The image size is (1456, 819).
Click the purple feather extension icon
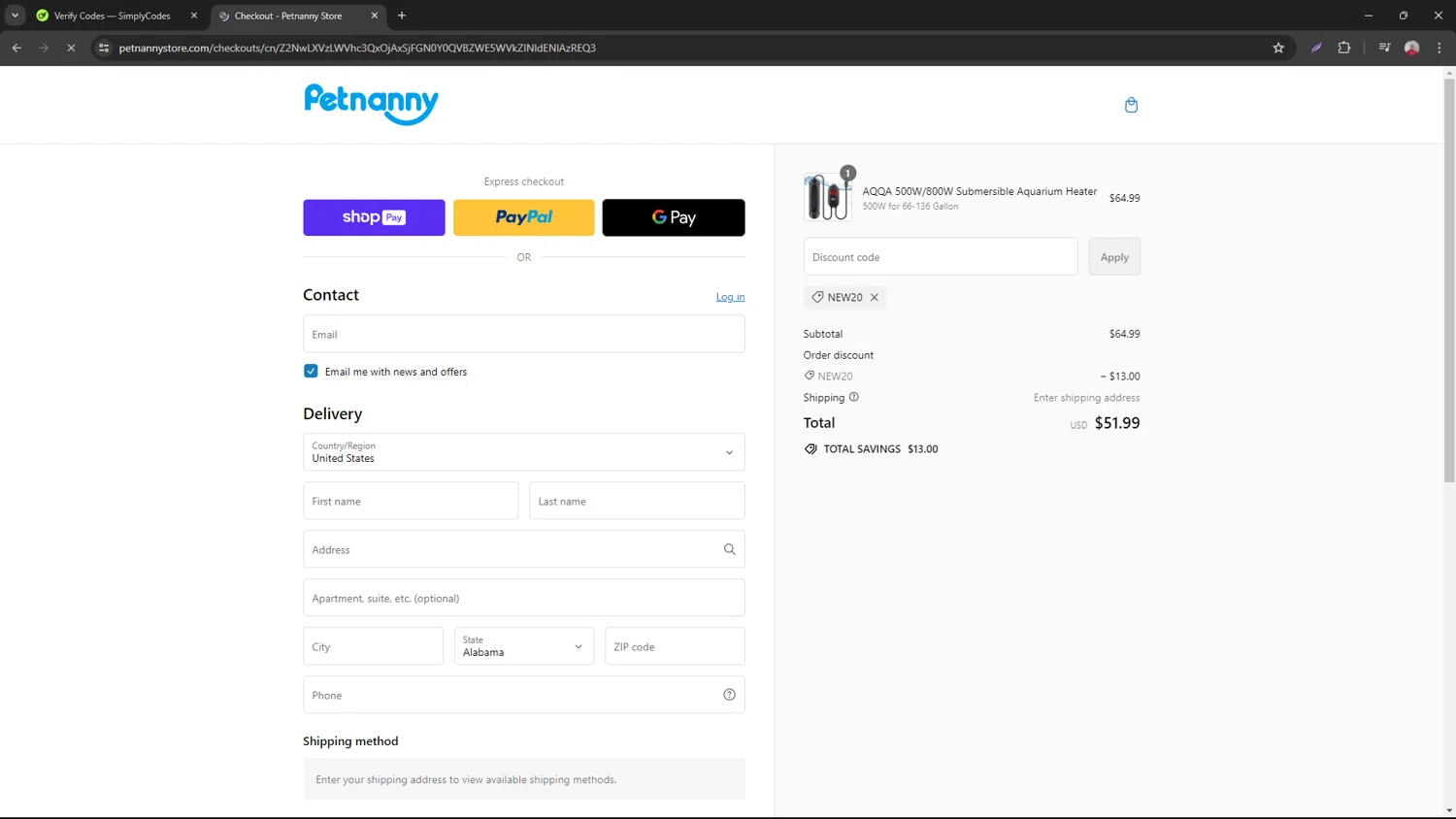coord(1316,48)
